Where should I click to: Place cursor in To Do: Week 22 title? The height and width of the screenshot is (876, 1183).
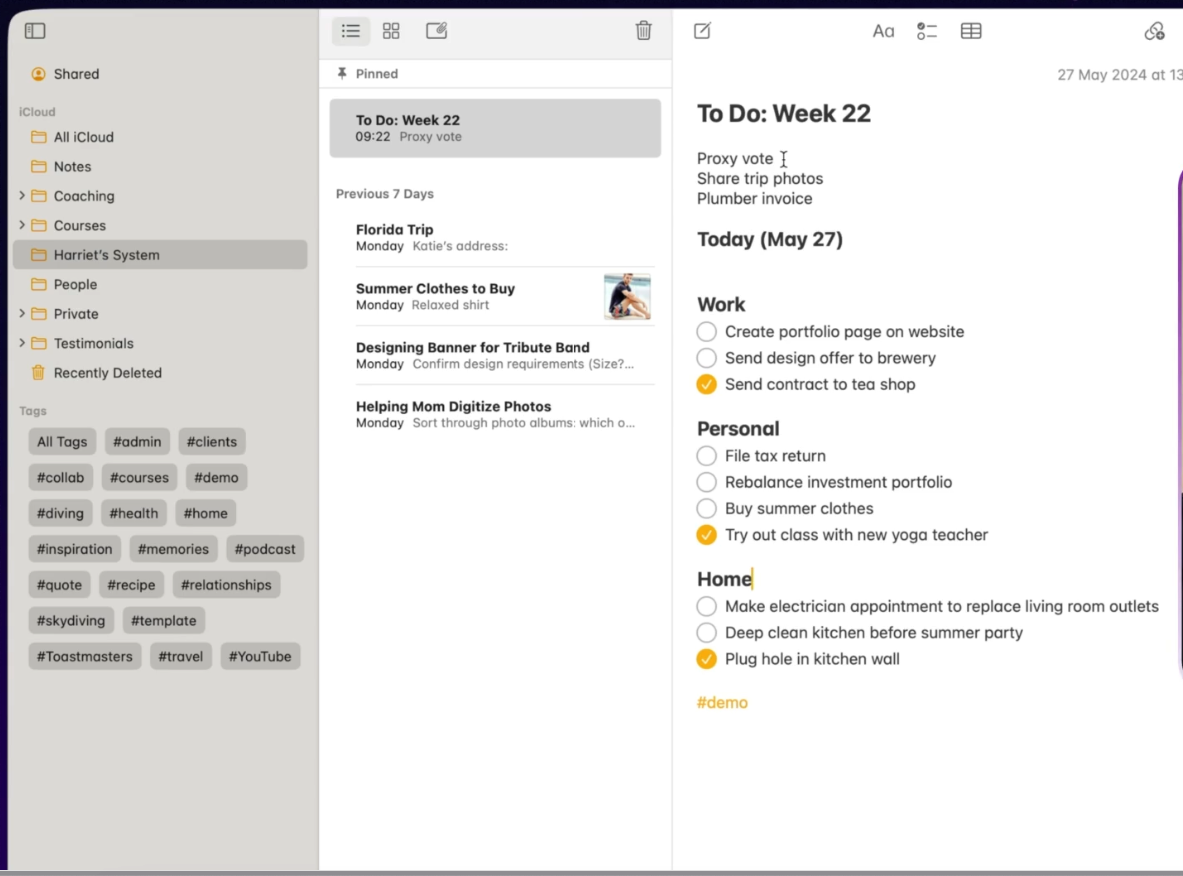pyautogui.click(x=784, y=113)
